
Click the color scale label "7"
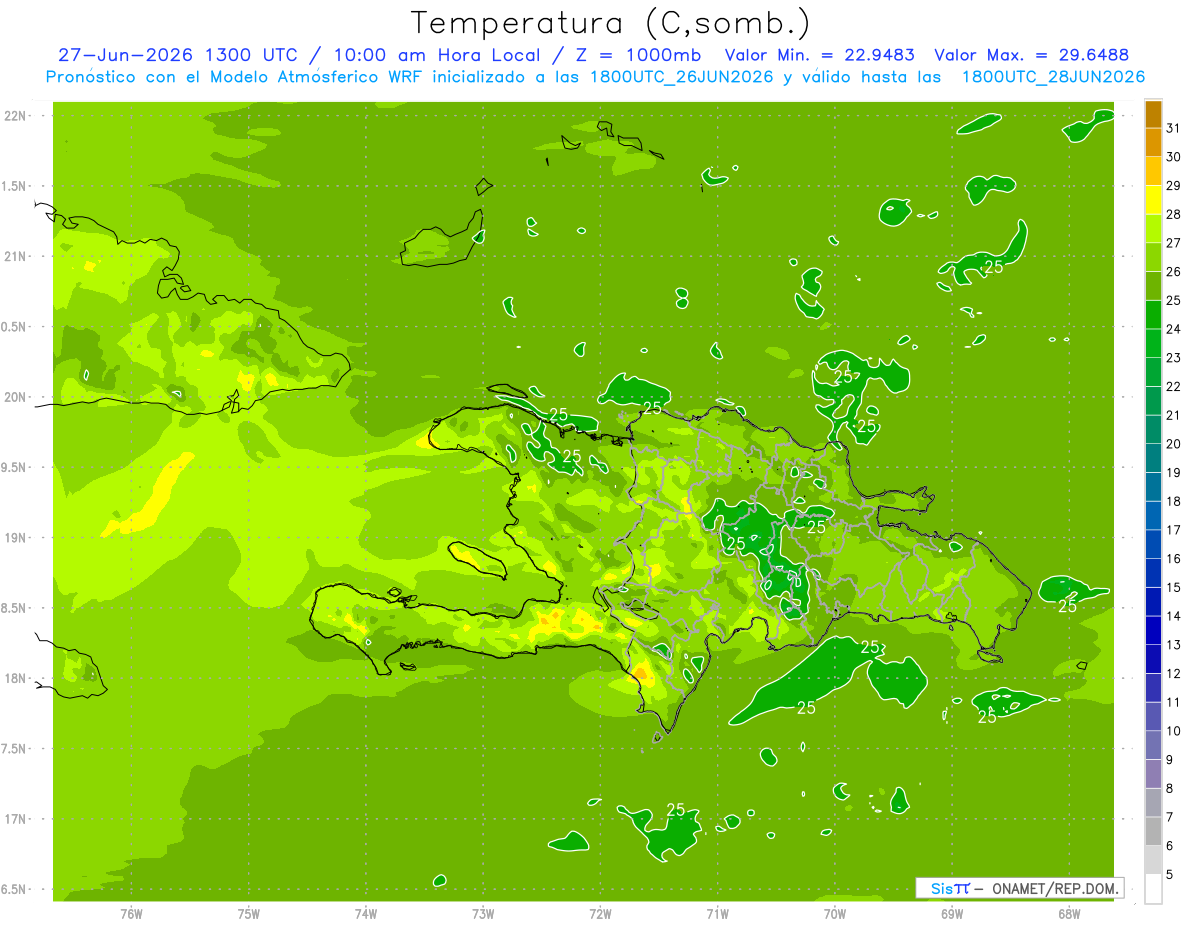pos(1169,817)
